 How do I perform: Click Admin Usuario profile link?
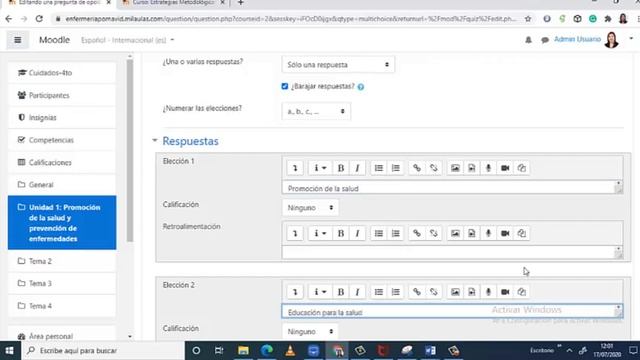(577, 39)
